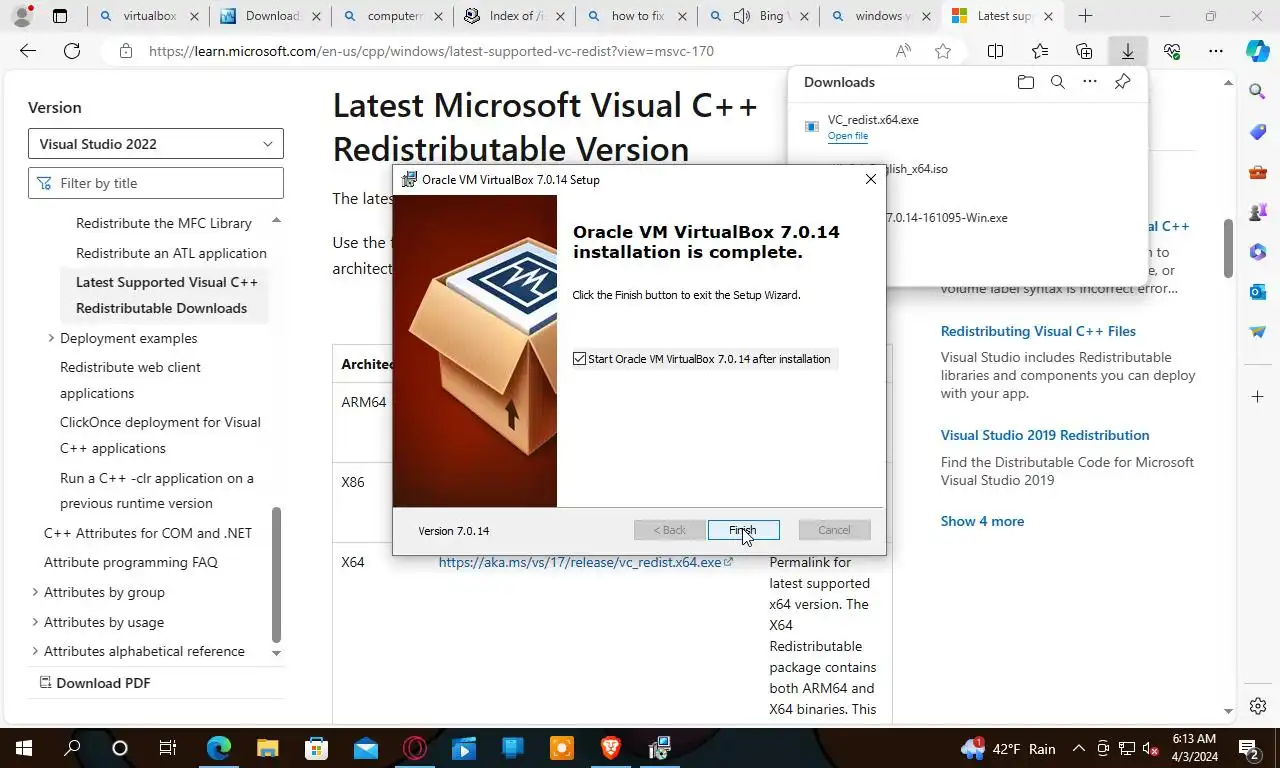This screenshot has height=768, width=1280.
Task: Pin the Downloads panel
Action: tap(1122, 82)
